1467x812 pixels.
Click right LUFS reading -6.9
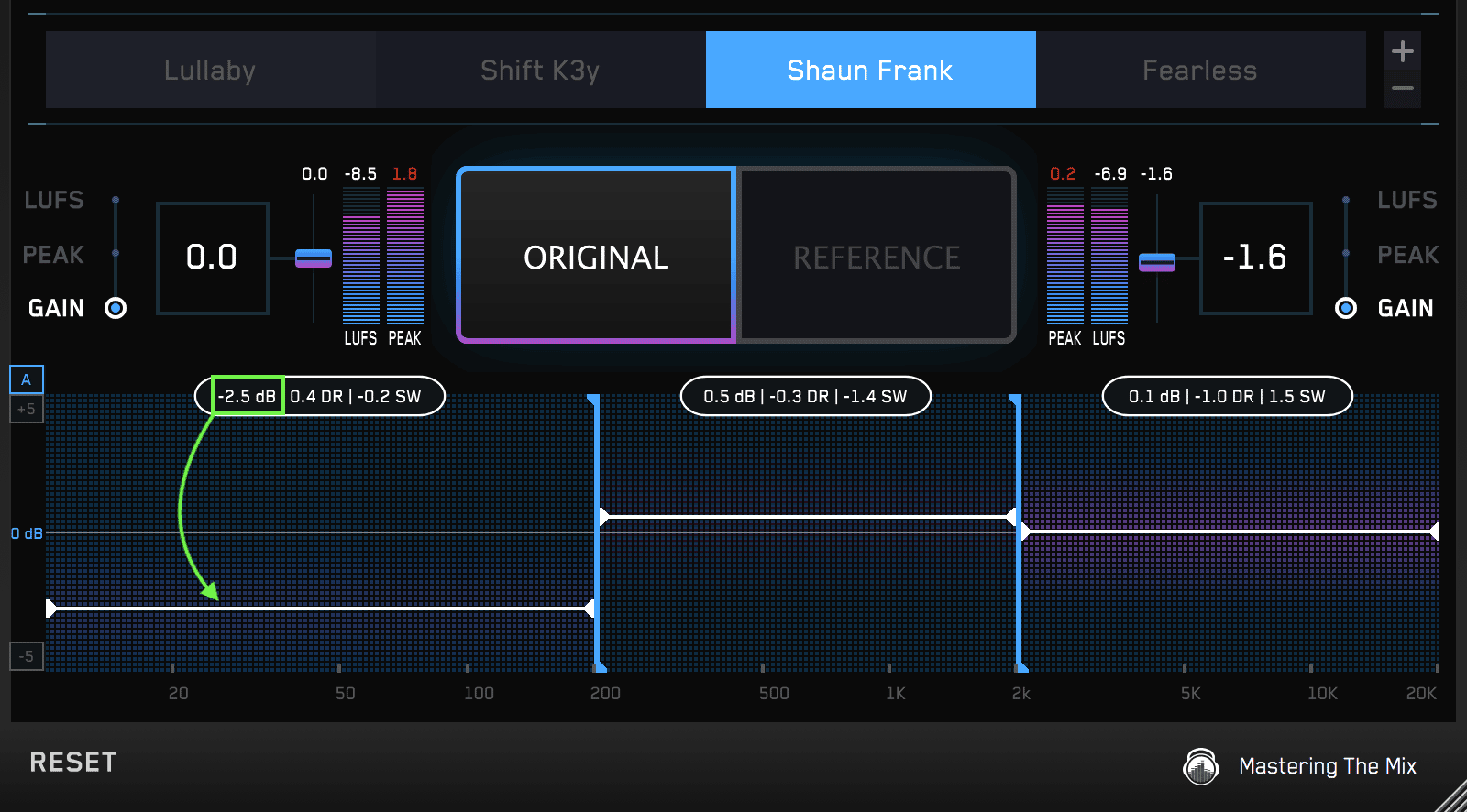tap(1109, 173)
